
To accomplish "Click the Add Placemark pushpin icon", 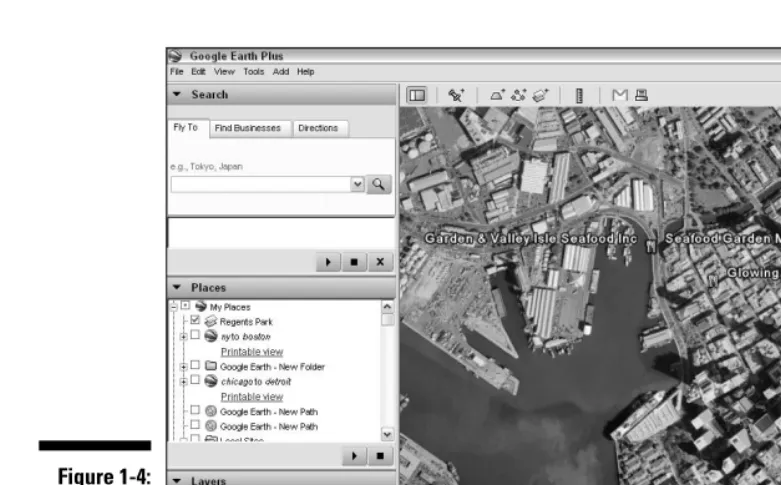I will pyautogui.click(x=456, y=95).
